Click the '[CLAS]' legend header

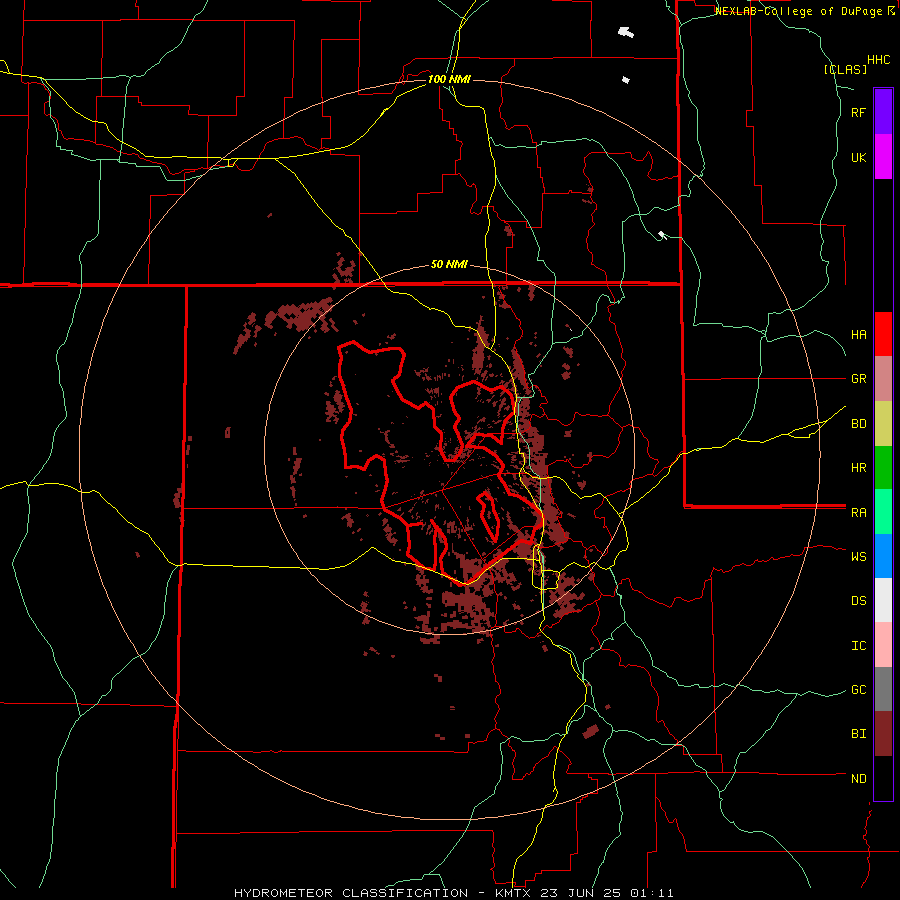845,69
